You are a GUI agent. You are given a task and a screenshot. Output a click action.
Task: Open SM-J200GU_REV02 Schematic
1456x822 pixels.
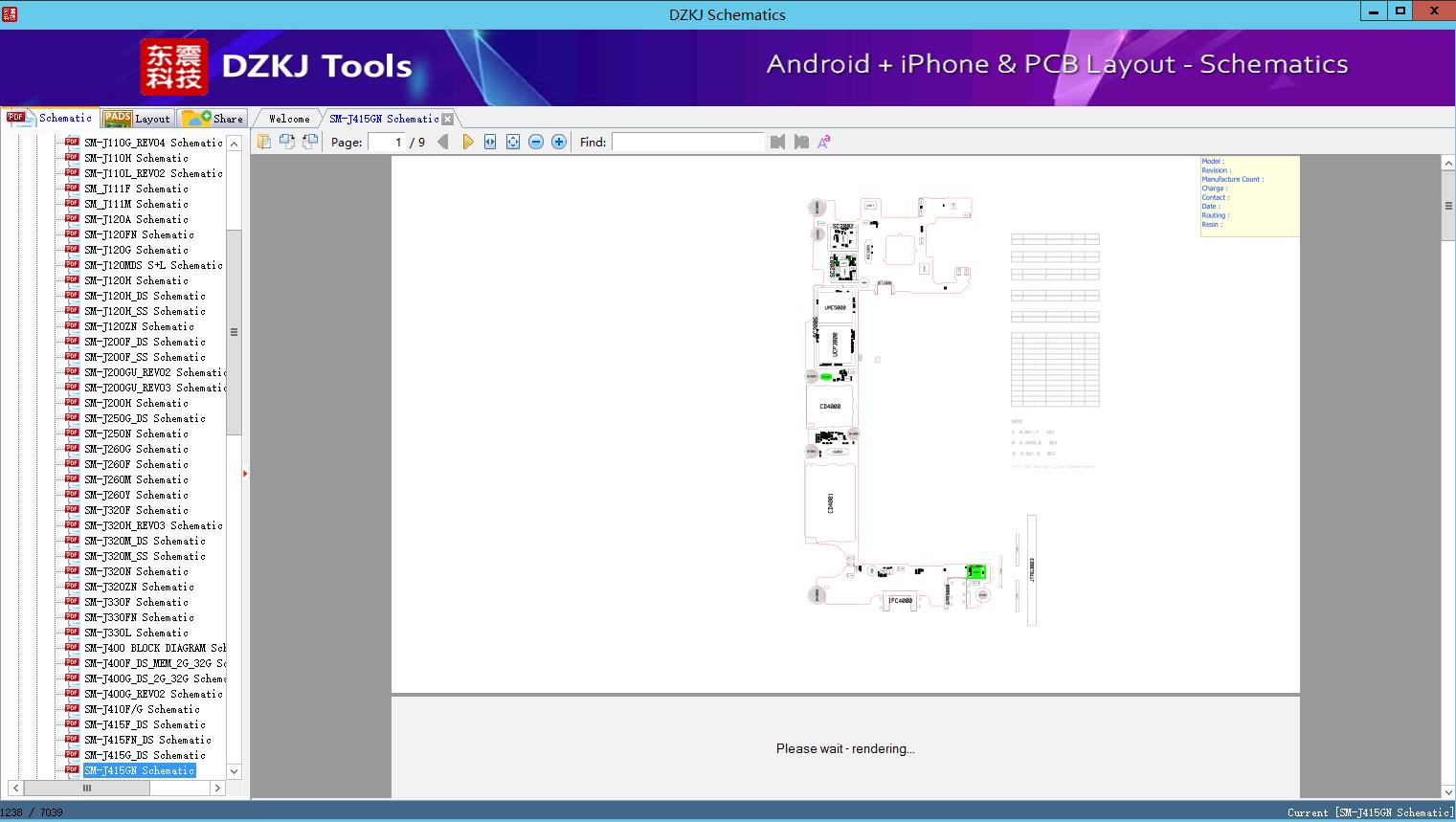(x=154, y=372)
